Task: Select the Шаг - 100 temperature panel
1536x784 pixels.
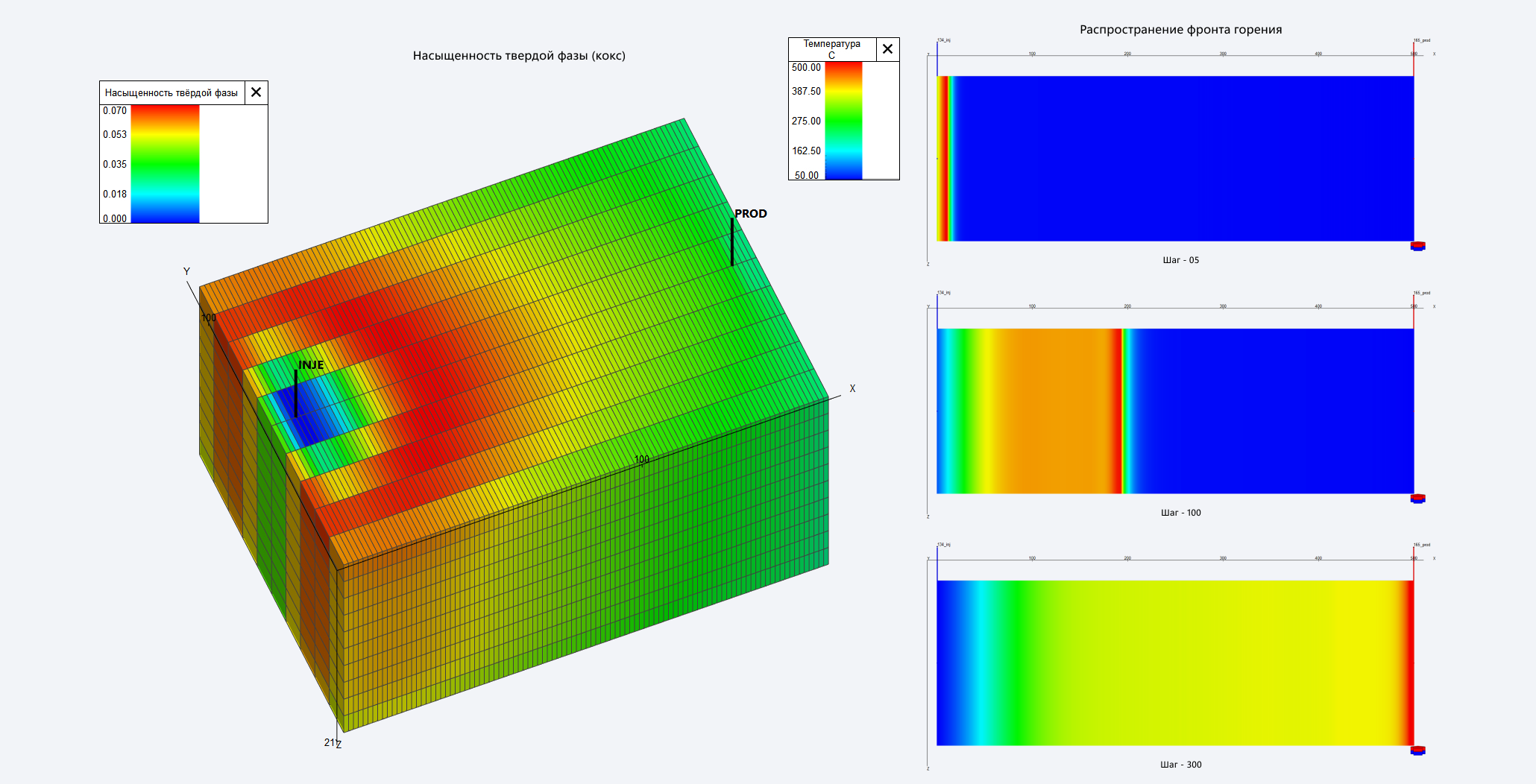Action: coord(1175,411)
